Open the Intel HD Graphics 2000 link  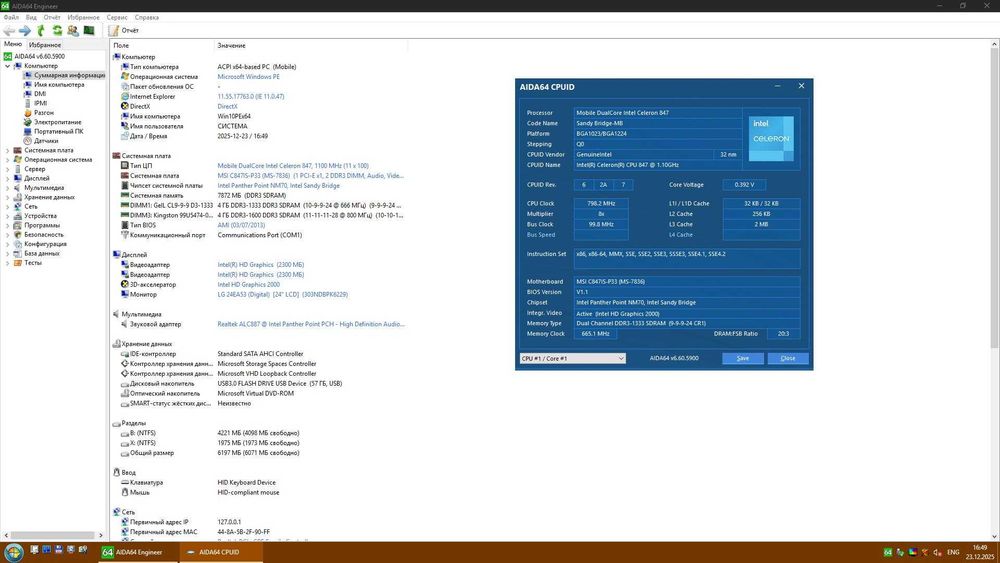coord(248,284)
